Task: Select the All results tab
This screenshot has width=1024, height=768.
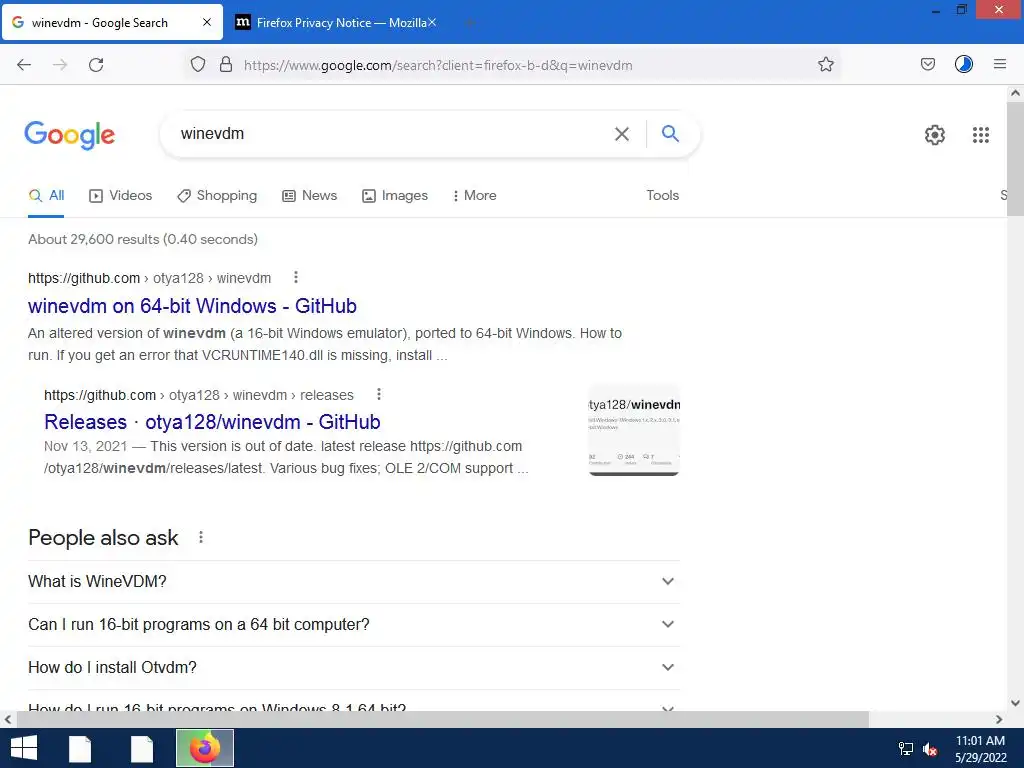Action: pyautogui.click(x=46, y=195)
